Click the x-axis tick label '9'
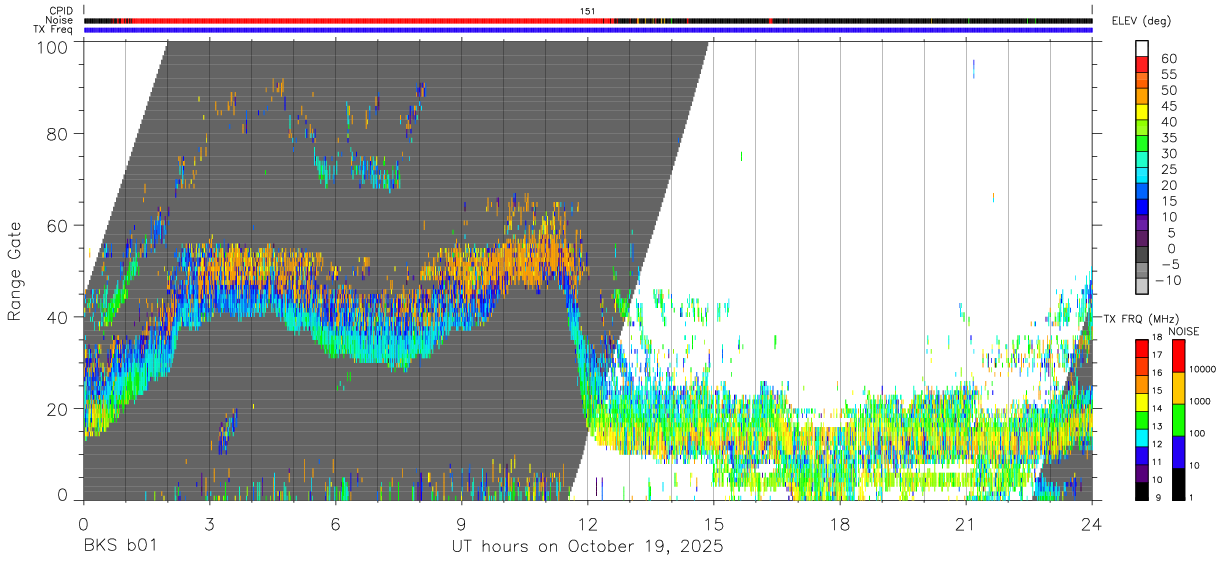 pos(461,523)
